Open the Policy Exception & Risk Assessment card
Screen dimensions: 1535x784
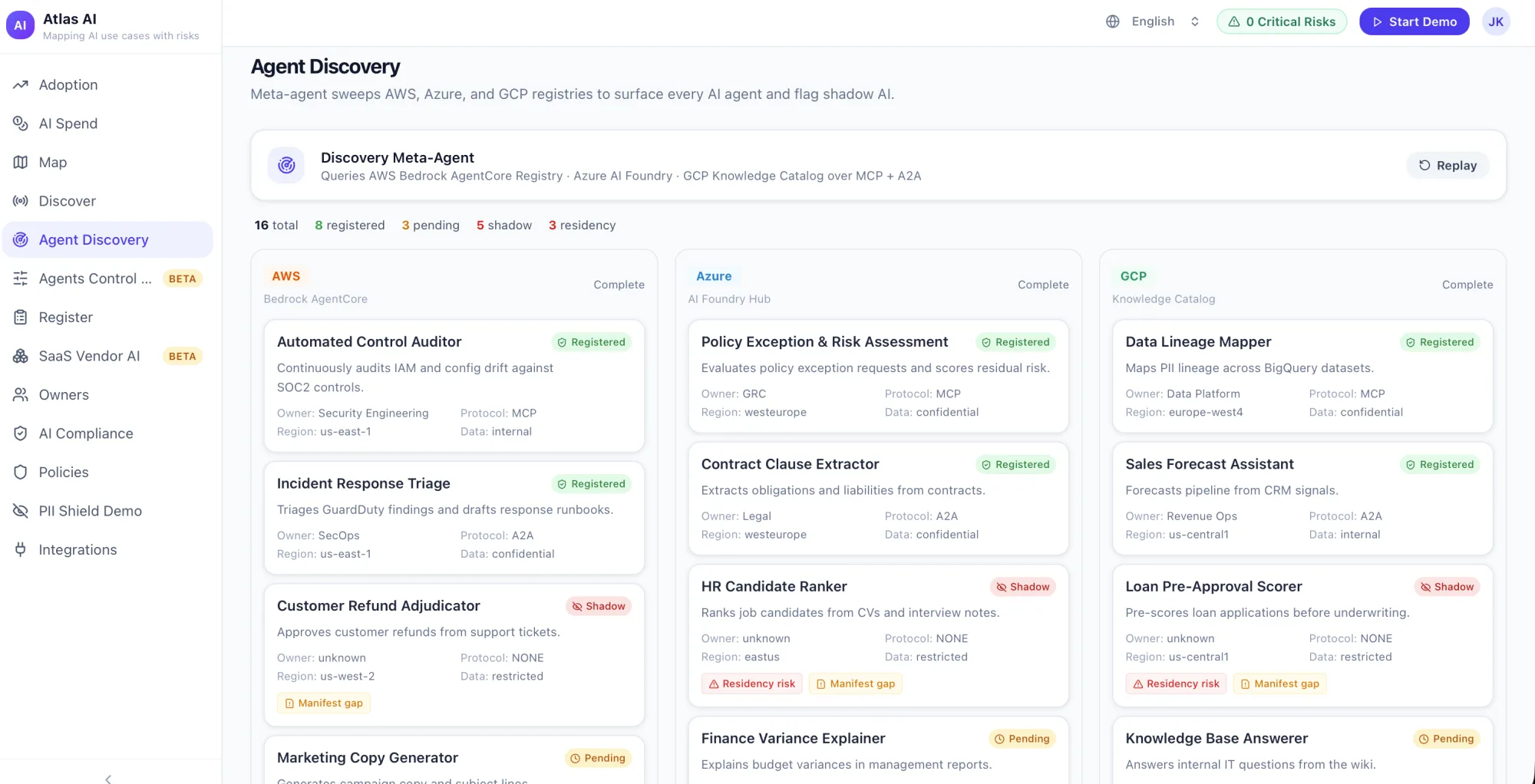[x=878, y=376]
